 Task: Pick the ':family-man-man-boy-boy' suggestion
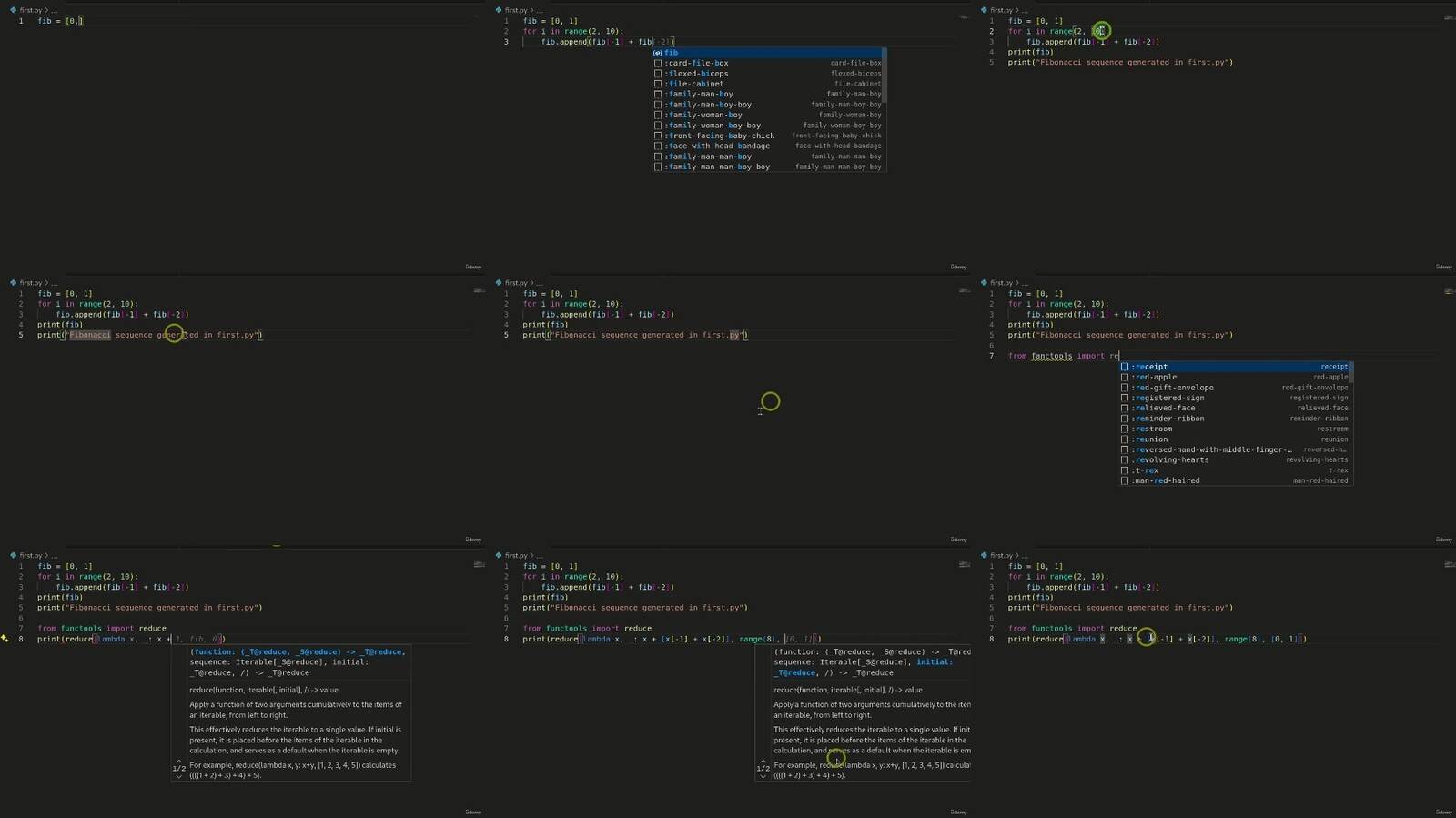(767, 167)
